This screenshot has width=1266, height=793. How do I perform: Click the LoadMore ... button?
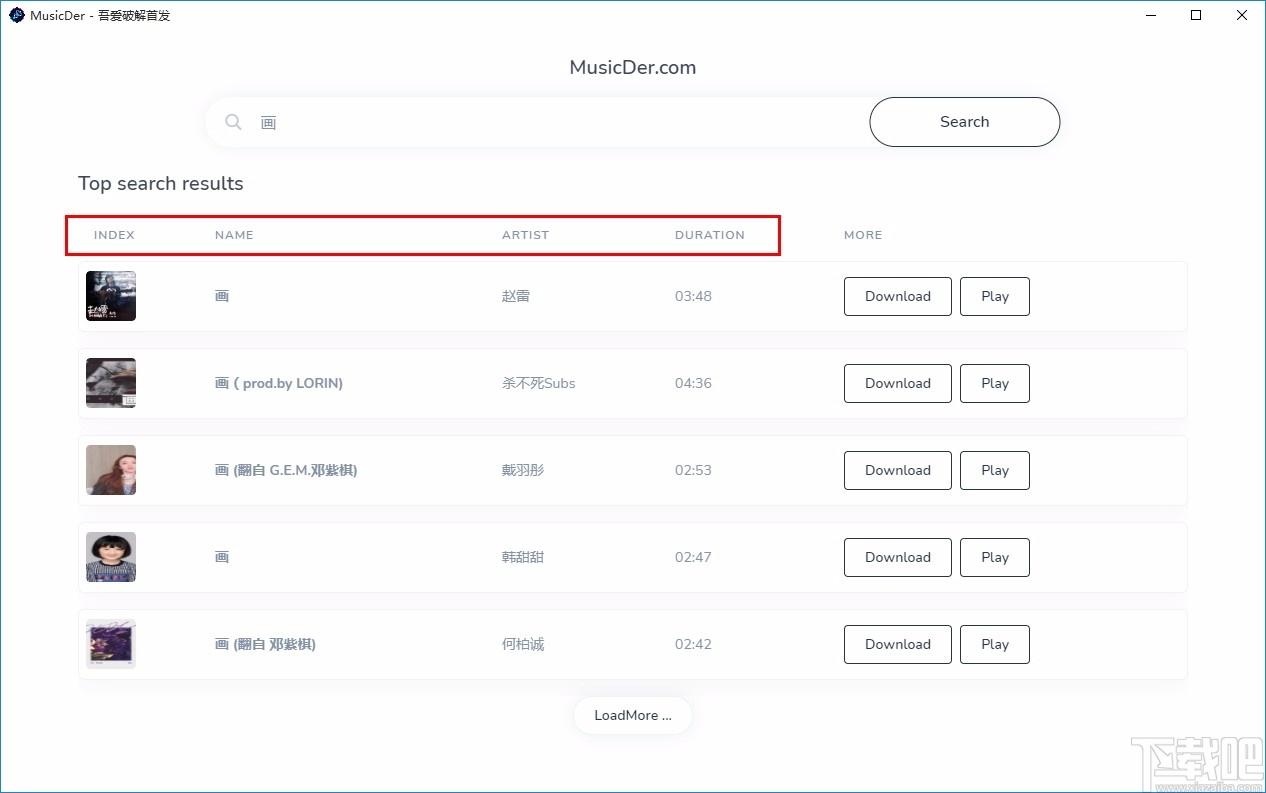pyautogui.click(x=632, y=715)
